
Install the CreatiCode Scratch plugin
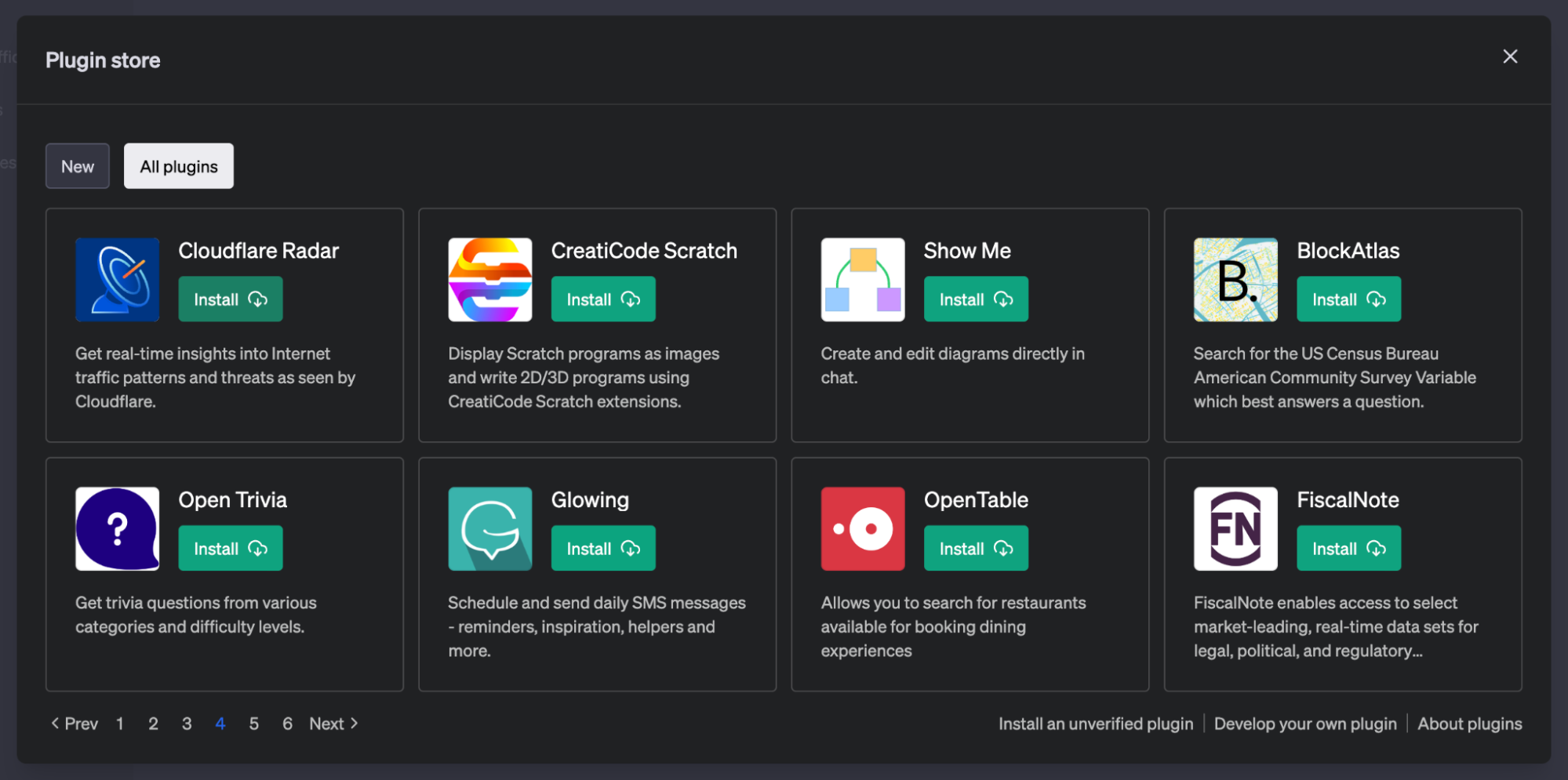pyautogui.click(x=603, y=299)
